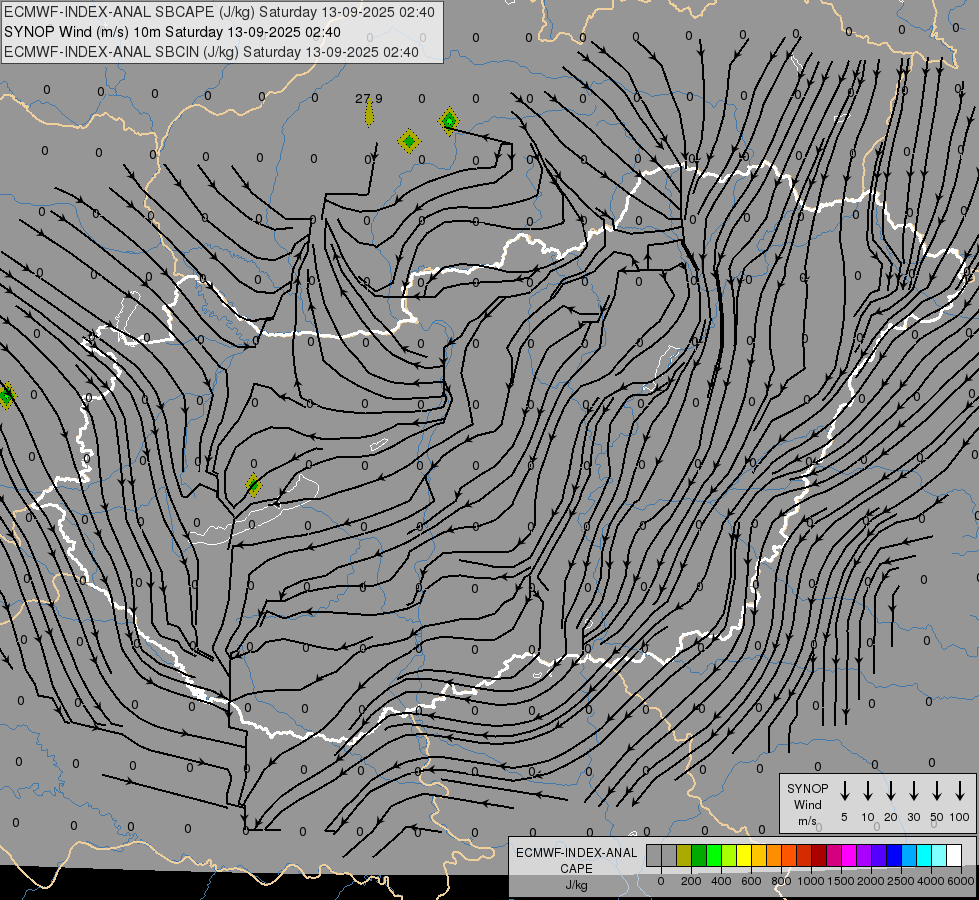Click the wind legend arrow above 50
This screenshot has height=900, width=979.
point(937,791)
